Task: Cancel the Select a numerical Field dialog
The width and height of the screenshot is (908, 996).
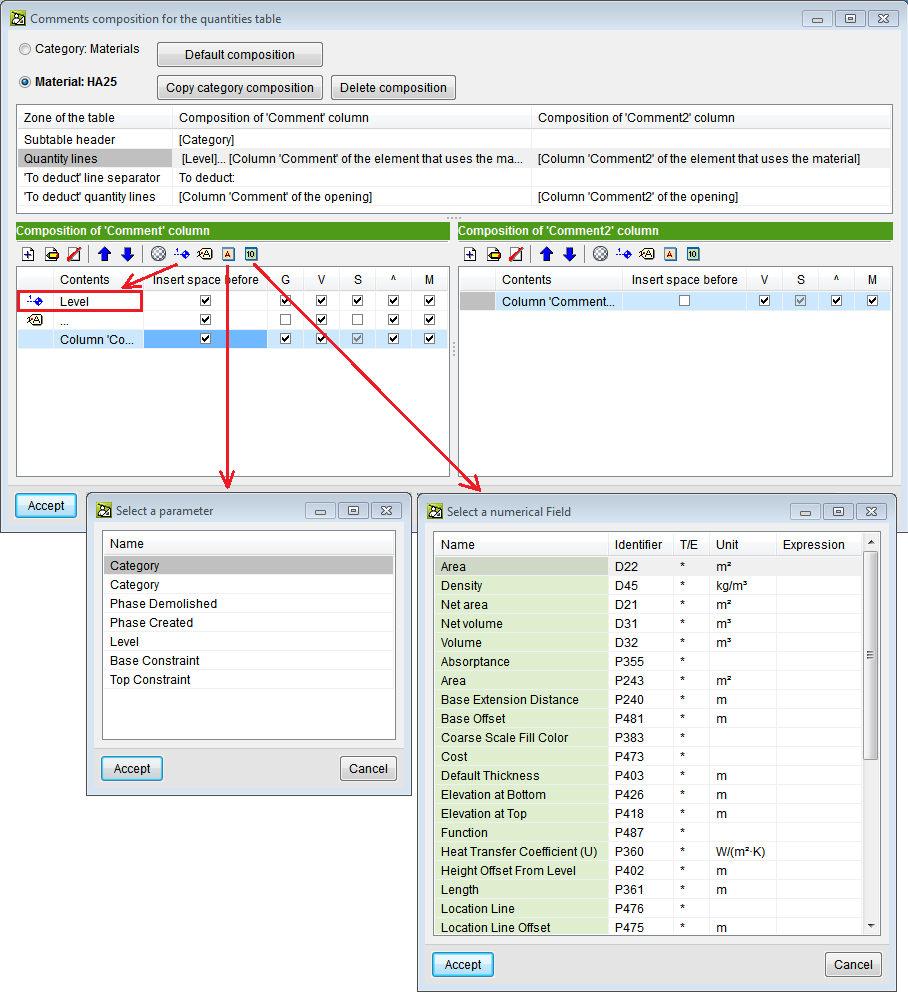Action: click(852, 964)
